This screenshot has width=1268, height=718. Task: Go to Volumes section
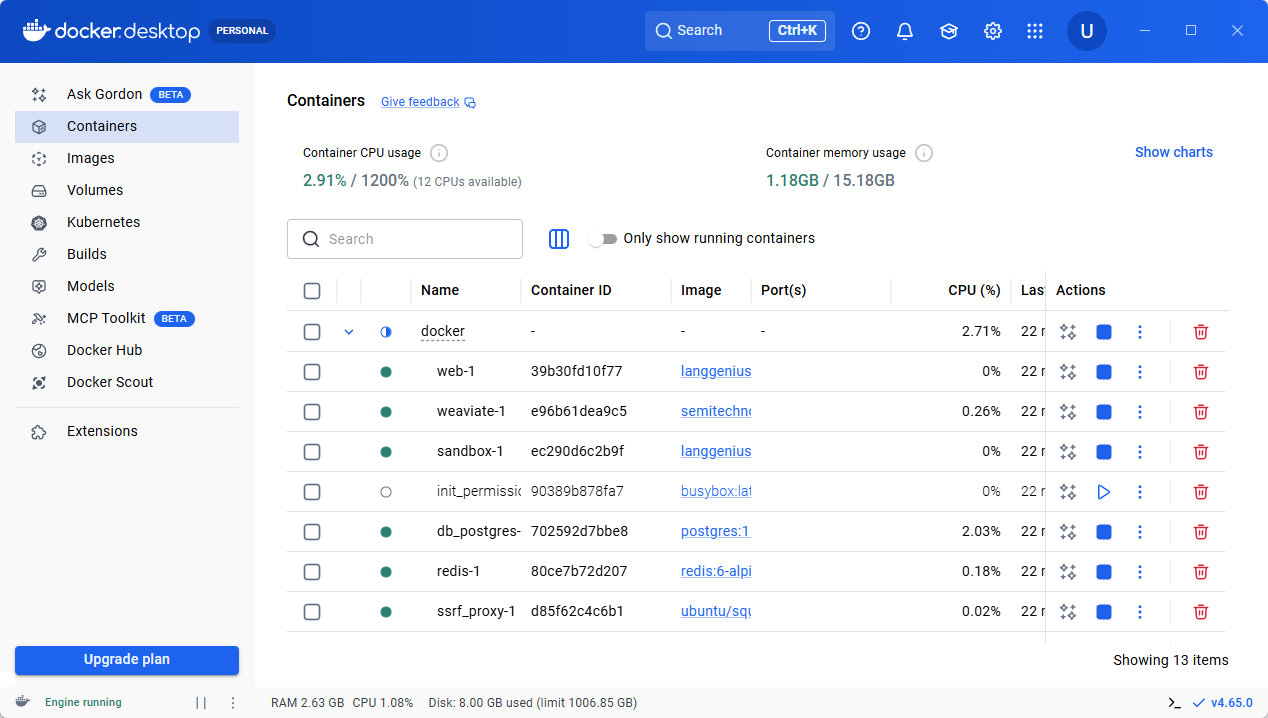(x=127, y=190)
